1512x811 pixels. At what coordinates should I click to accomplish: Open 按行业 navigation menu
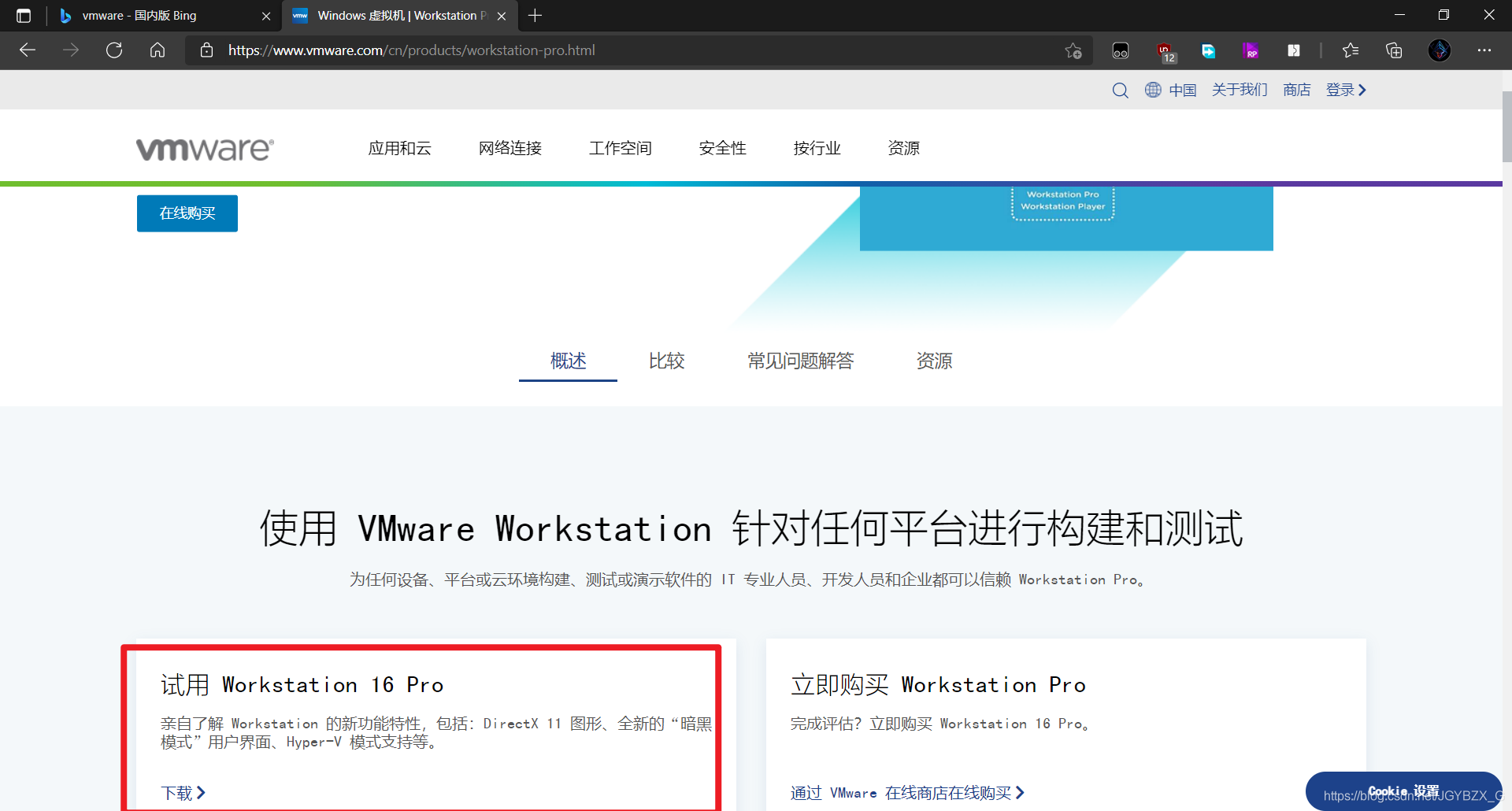(x=817, y=148)
